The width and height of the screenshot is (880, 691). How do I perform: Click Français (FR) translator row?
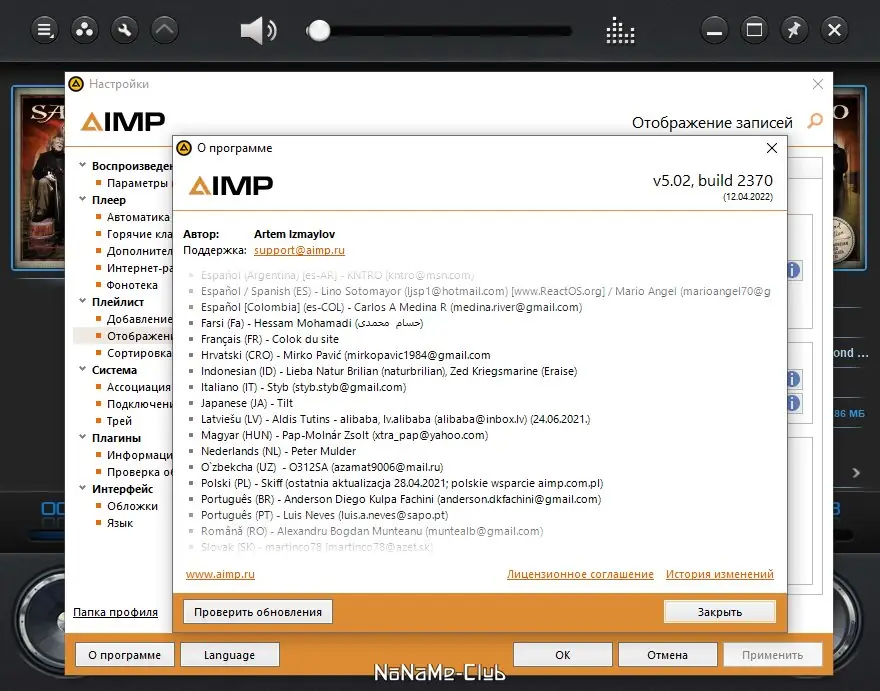point(269,339)
